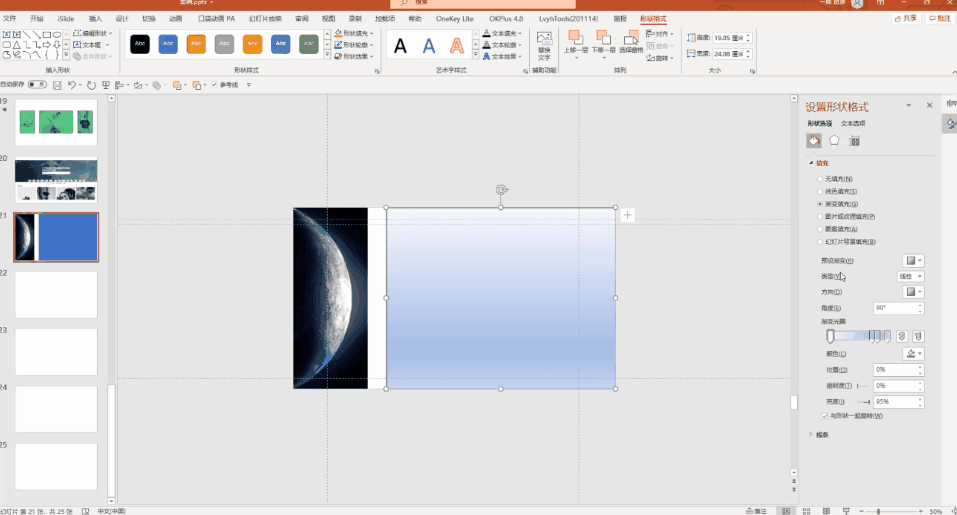Click the 角度 angle input field
The width and height of the screenshot is (957, 515).
pyautogui.click(x=898, y=308)
